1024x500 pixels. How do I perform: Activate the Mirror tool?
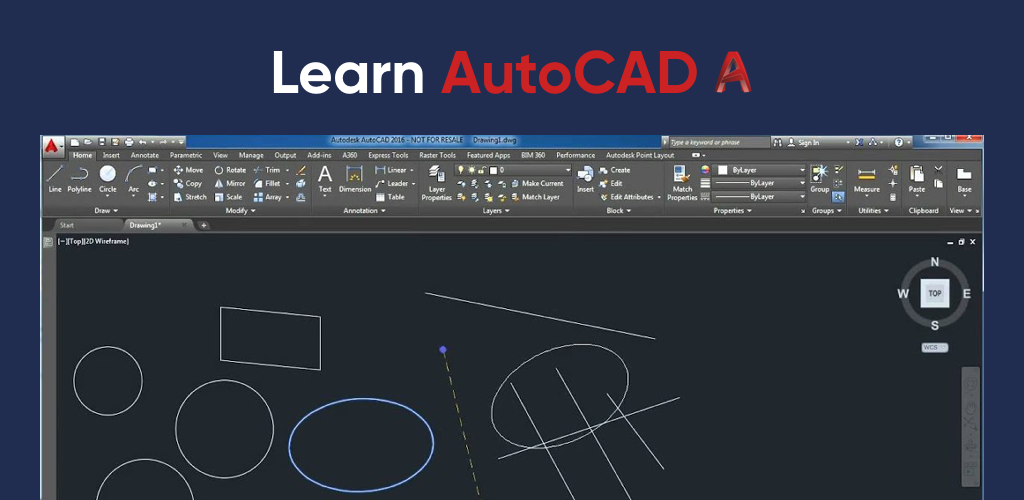230,183
